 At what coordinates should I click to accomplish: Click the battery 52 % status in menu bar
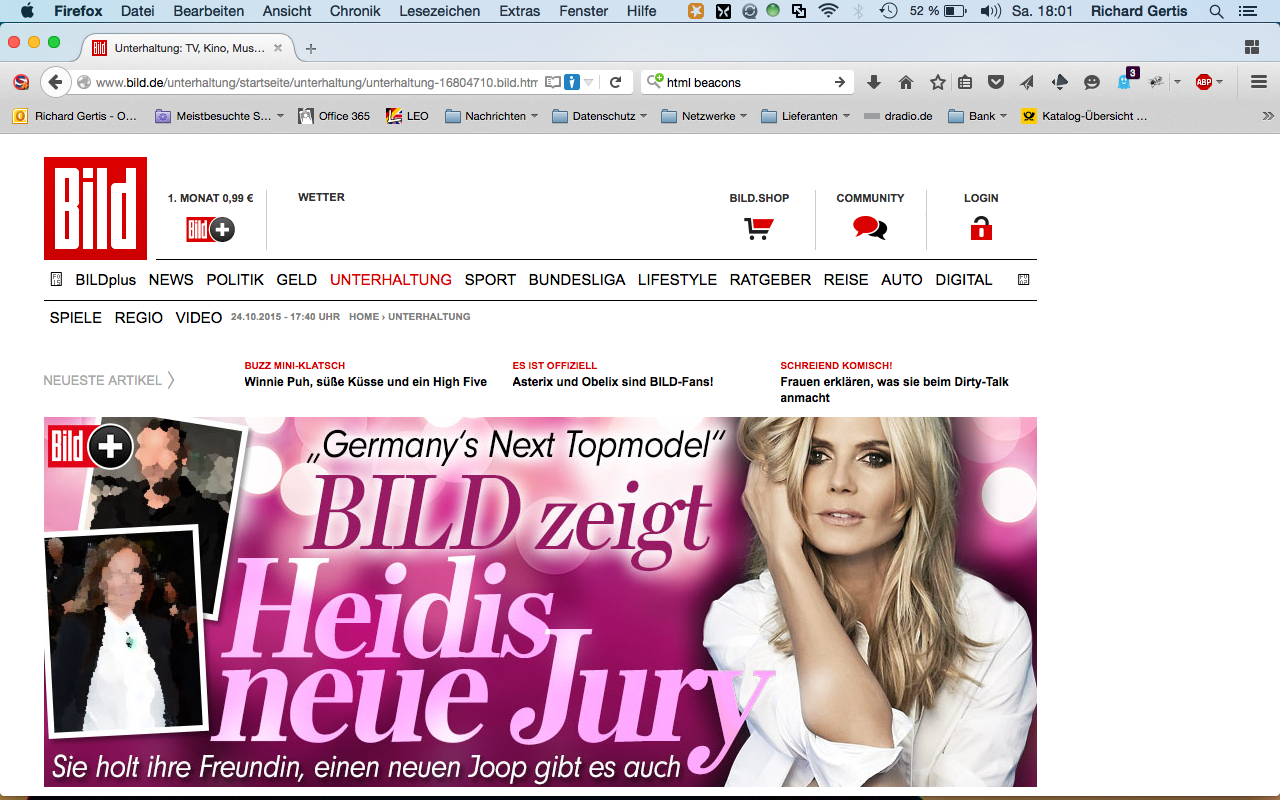(x=937, y=11)
